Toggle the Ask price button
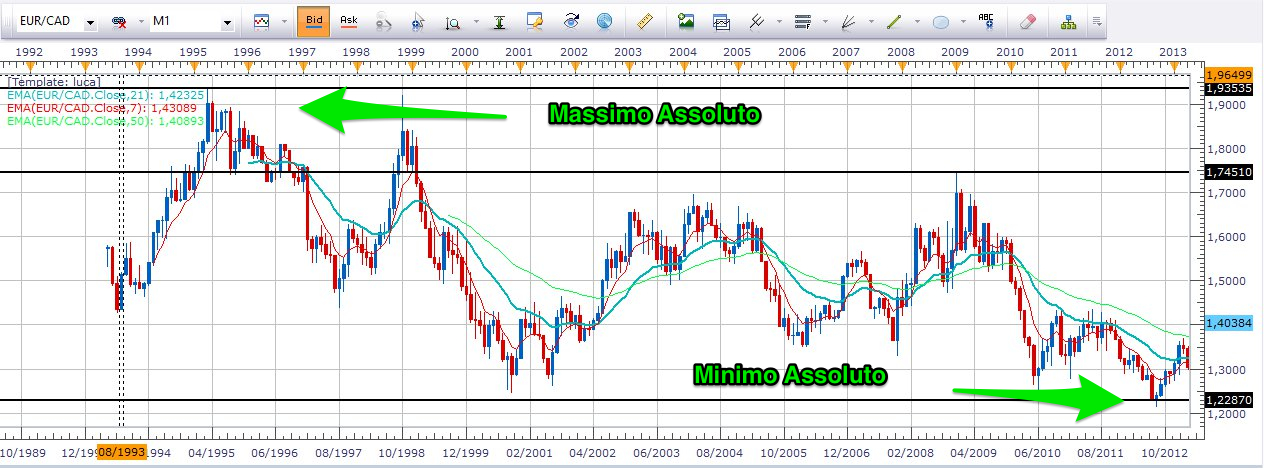 (349, 20)
